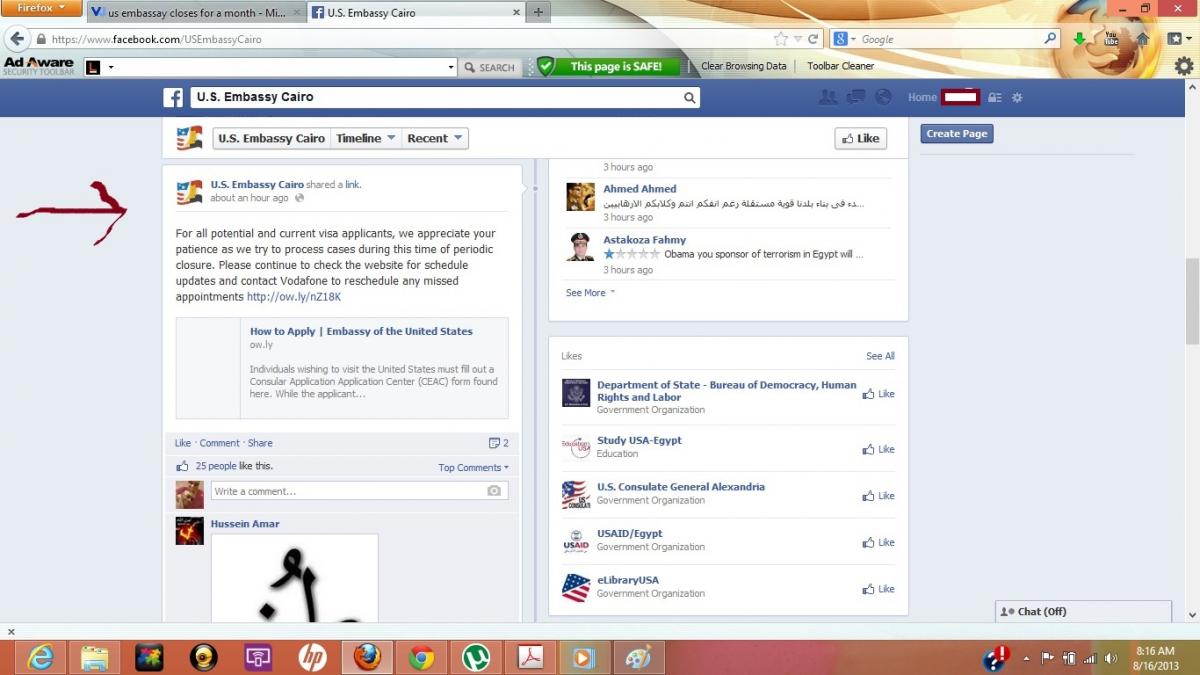Click U.S. Embassy Cairo page name button
Image resolution: width=1200 pixels, height=675 pixels.
271,139
